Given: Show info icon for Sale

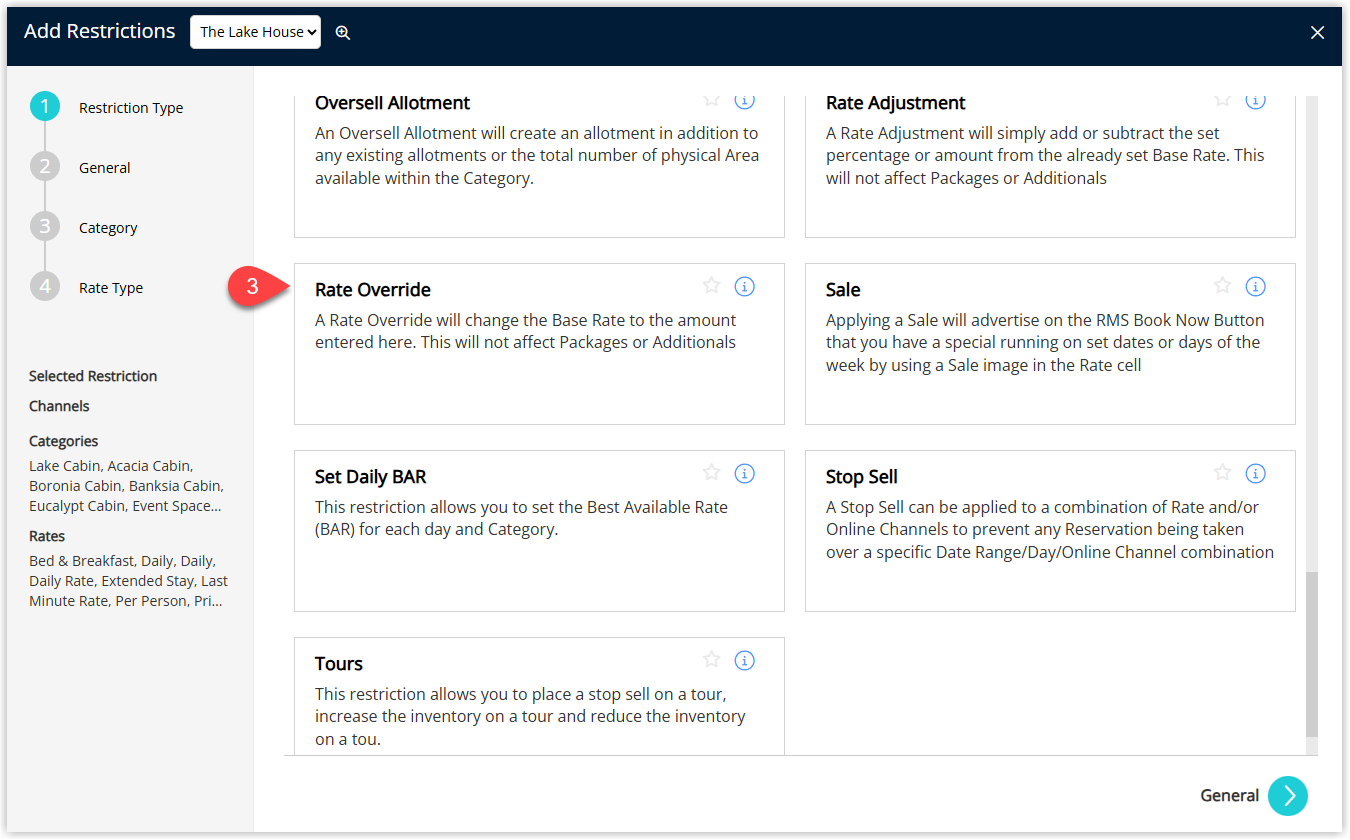Looking at the screenshot, I should [1256, 286].
